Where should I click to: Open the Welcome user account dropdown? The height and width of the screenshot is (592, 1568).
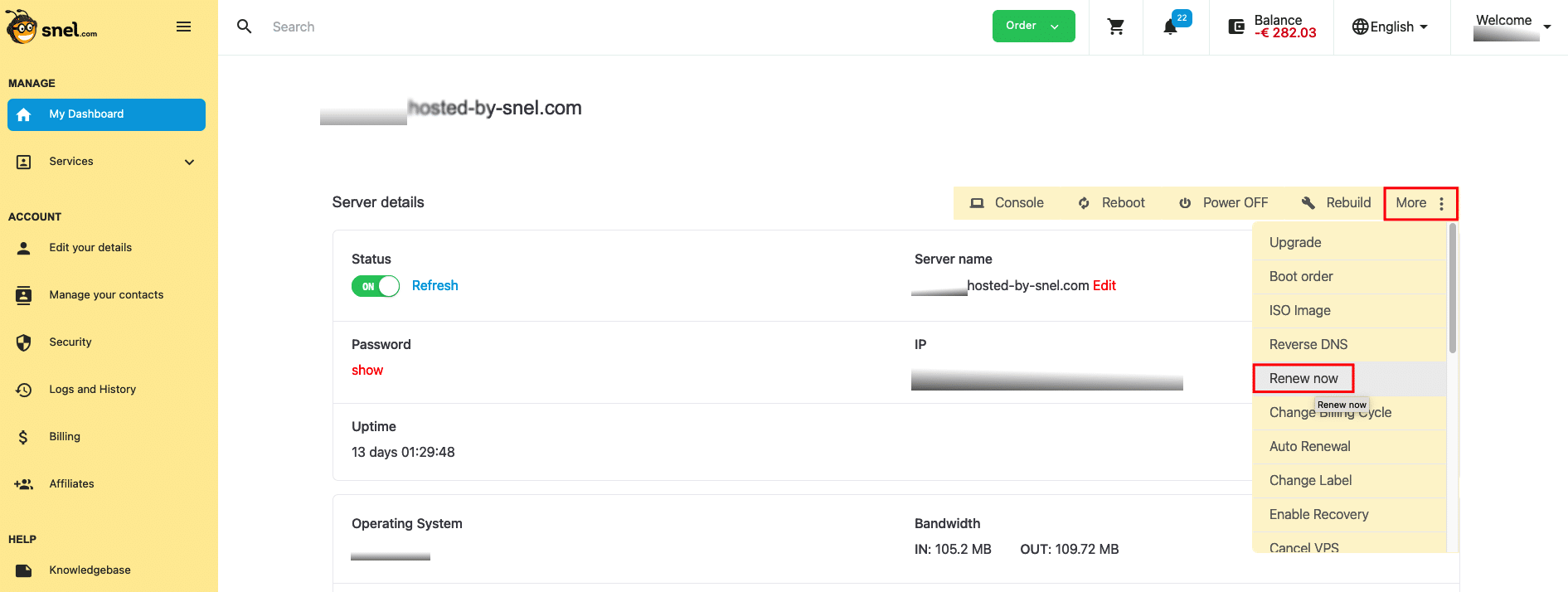coord(1512,27)
